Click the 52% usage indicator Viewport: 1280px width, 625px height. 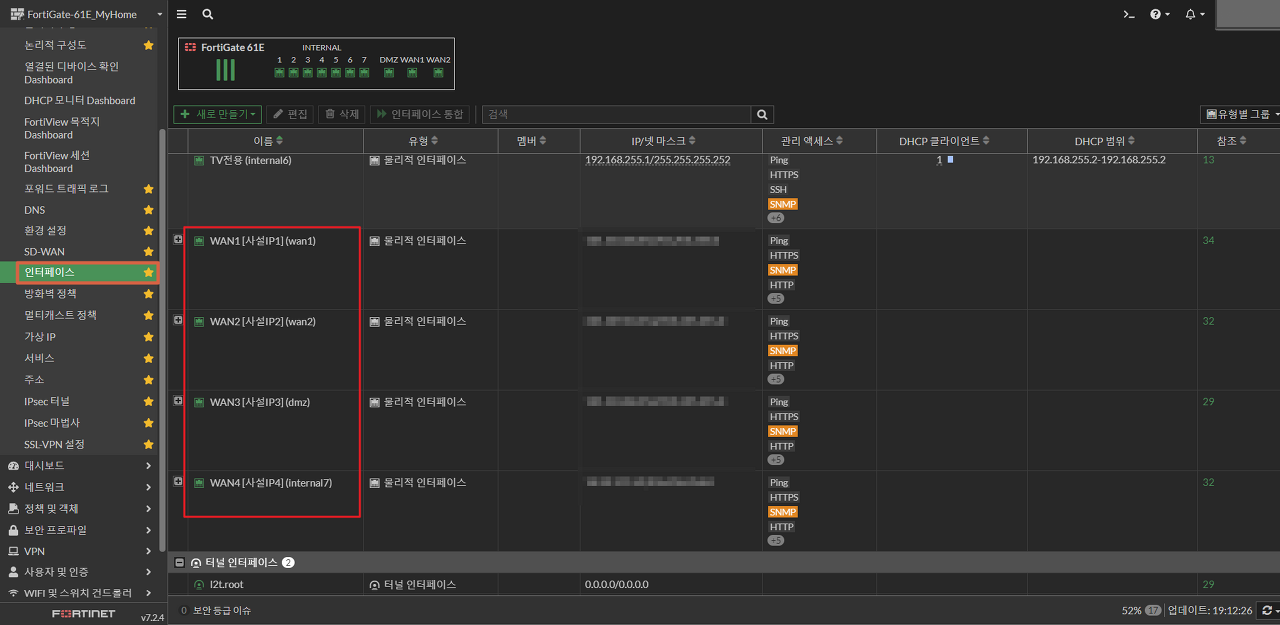point(1141,610)
